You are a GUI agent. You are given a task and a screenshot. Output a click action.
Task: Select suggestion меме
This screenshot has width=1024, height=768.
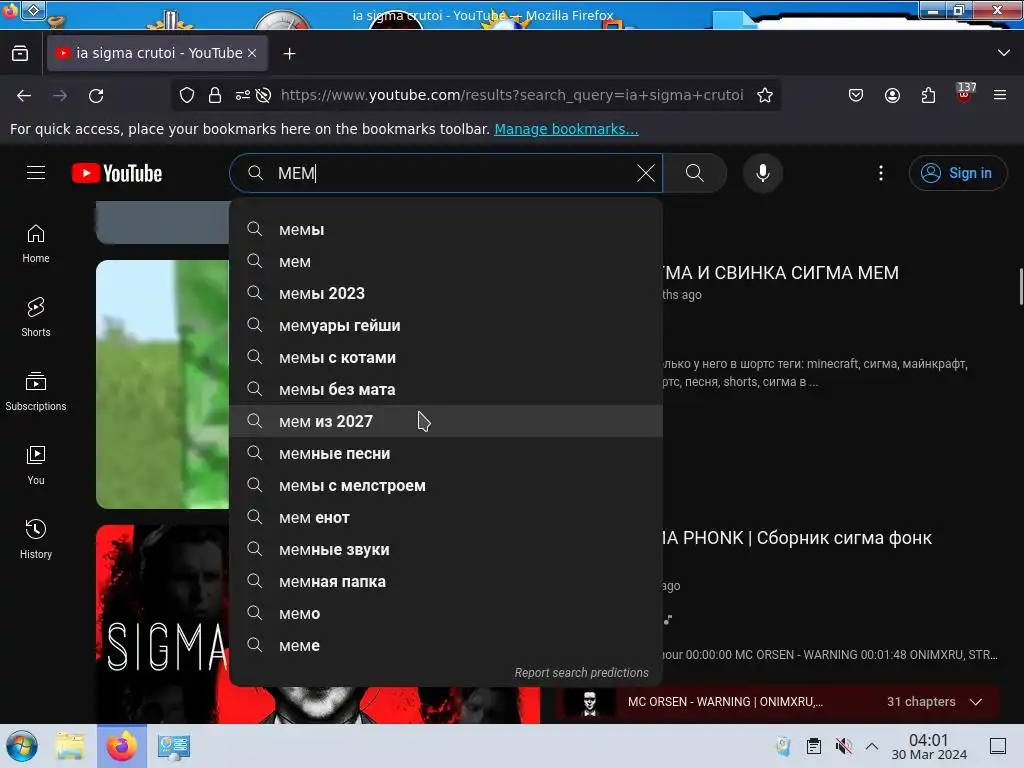click(x=446, y=645)
